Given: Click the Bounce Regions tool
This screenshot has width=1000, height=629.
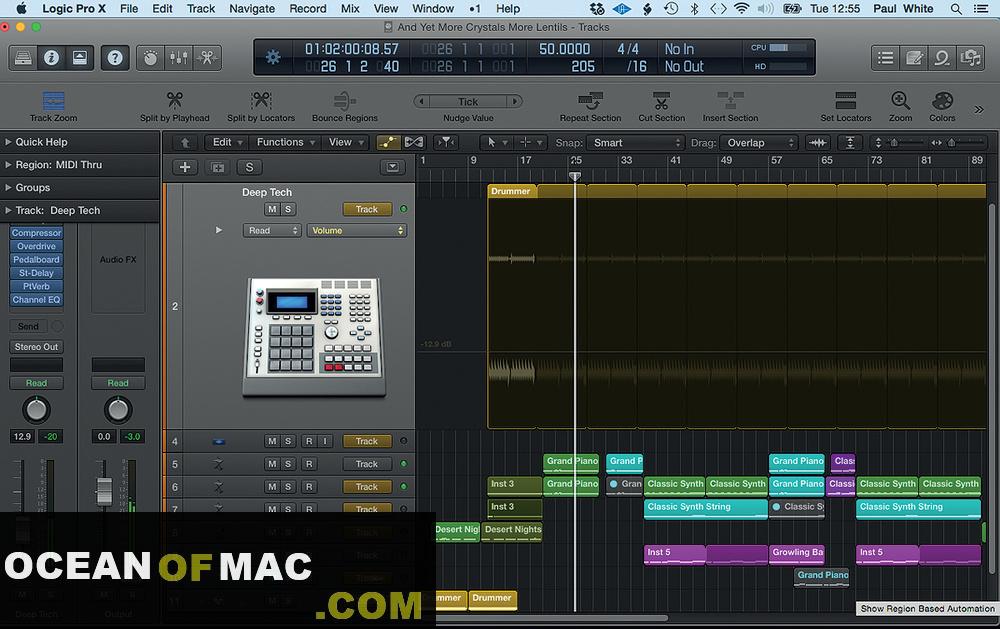Looking at the screenshot, I should pos(345,106).
